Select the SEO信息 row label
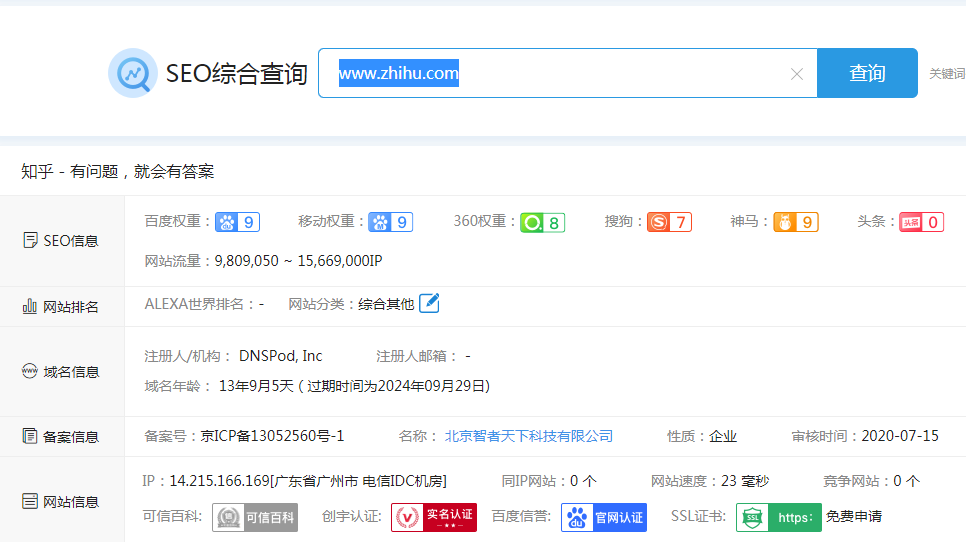 [71, 241]
